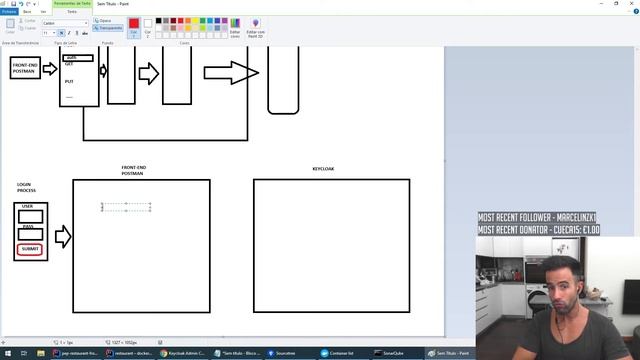This screenshot has width=640, height=360.
Task: Toggle underline formatting
Action: click(x=77, y=33)
